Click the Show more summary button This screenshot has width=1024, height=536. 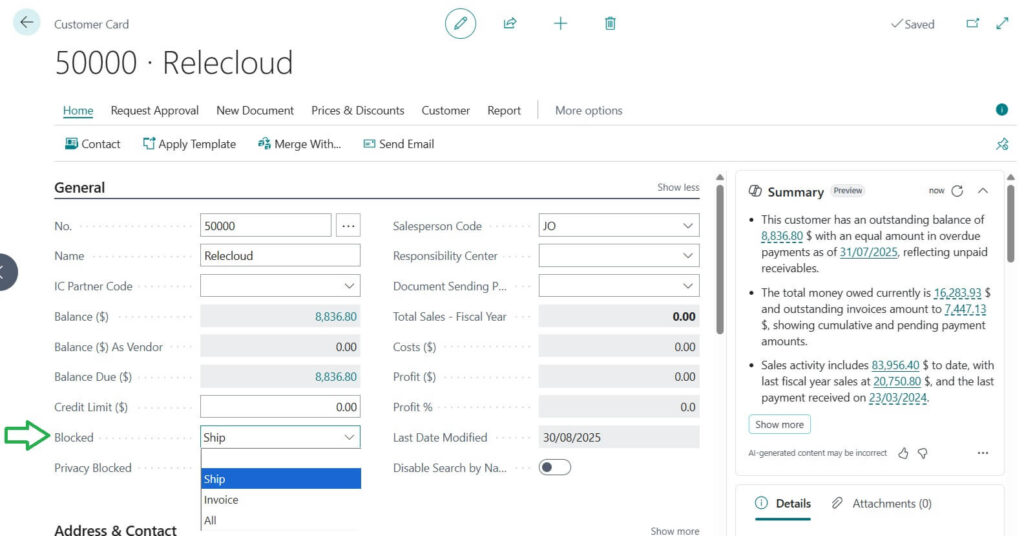coord(779,424)
